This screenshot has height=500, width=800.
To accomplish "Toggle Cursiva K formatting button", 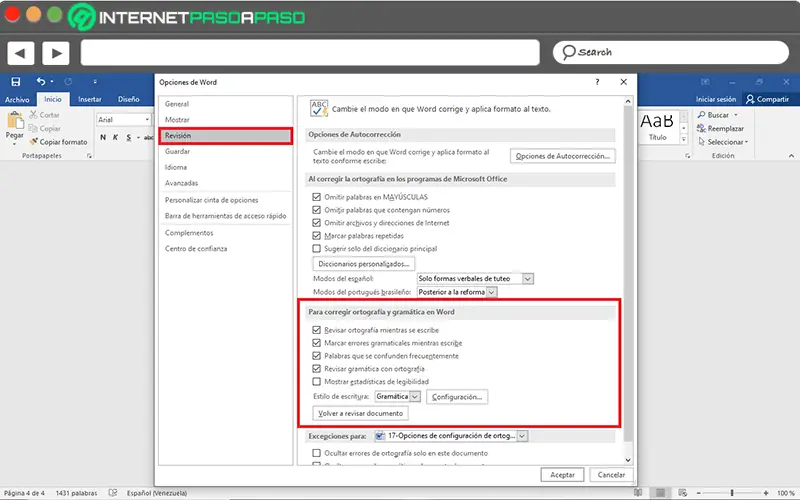I will click(115, 137).
